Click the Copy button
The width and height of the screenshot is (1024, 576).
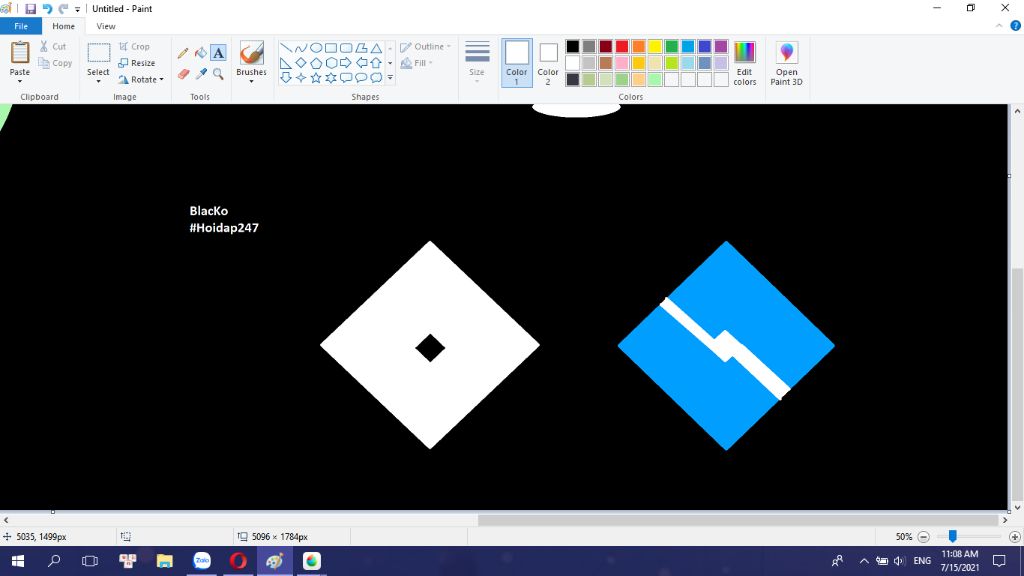(55, 63)
